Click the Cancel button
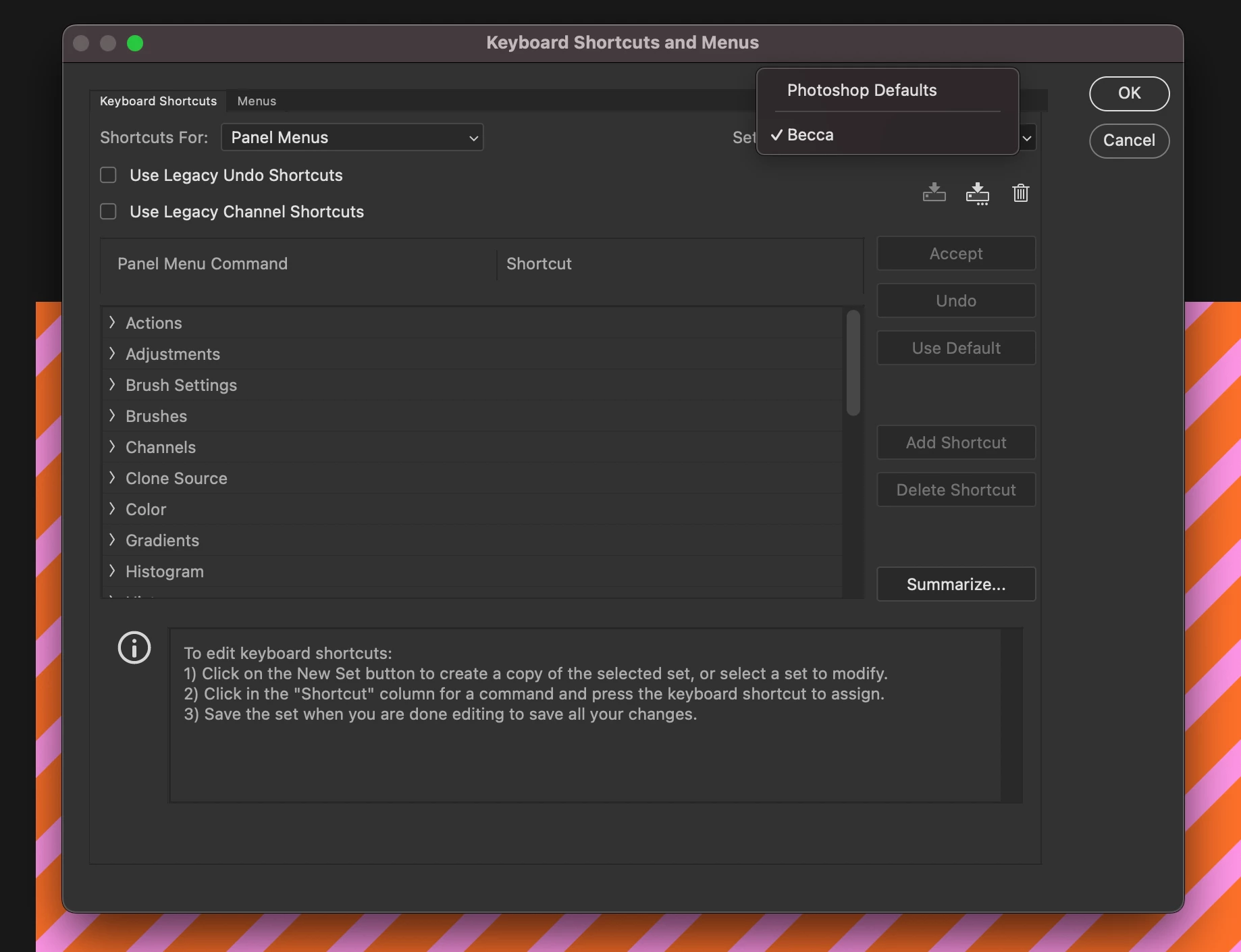The image size is (1241, 952). pos(1130,140)
